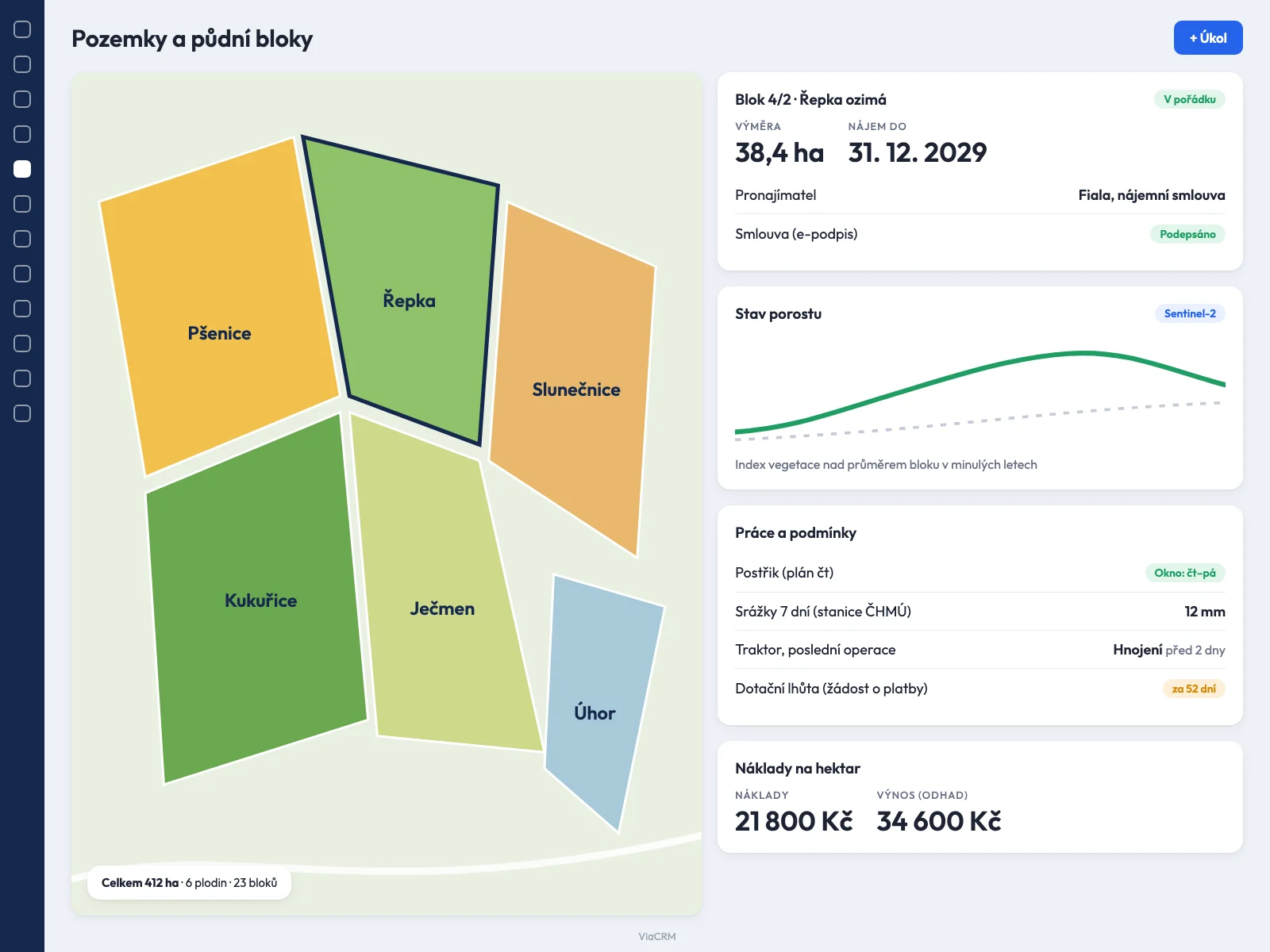The width and height of the screenshot is (1270, 952).
Task: Click 'Dotační lhůta (žádost o platby)' label
Action: point(831,689)
